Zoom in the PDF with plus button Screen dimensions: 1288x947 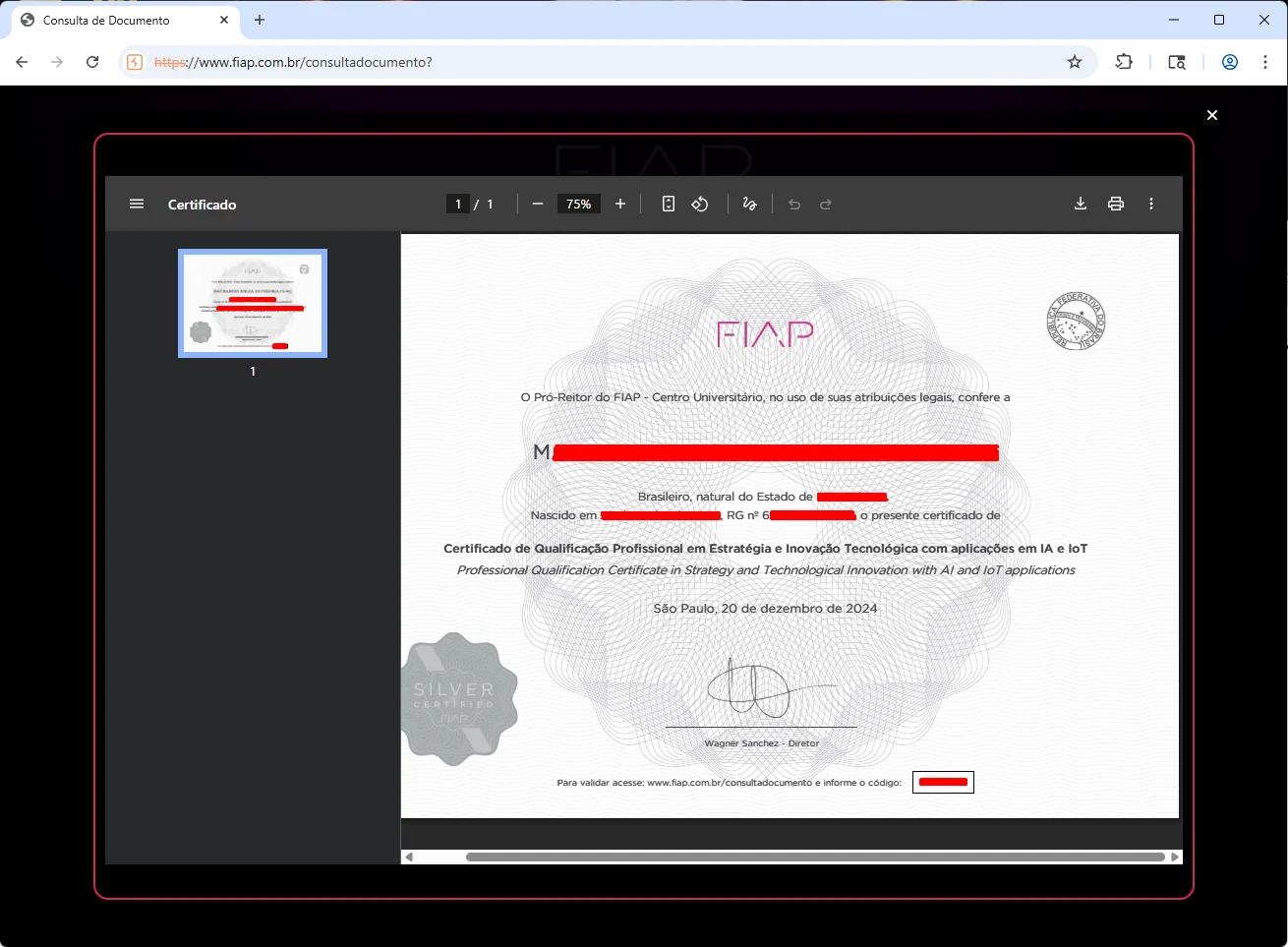point(620,205)
